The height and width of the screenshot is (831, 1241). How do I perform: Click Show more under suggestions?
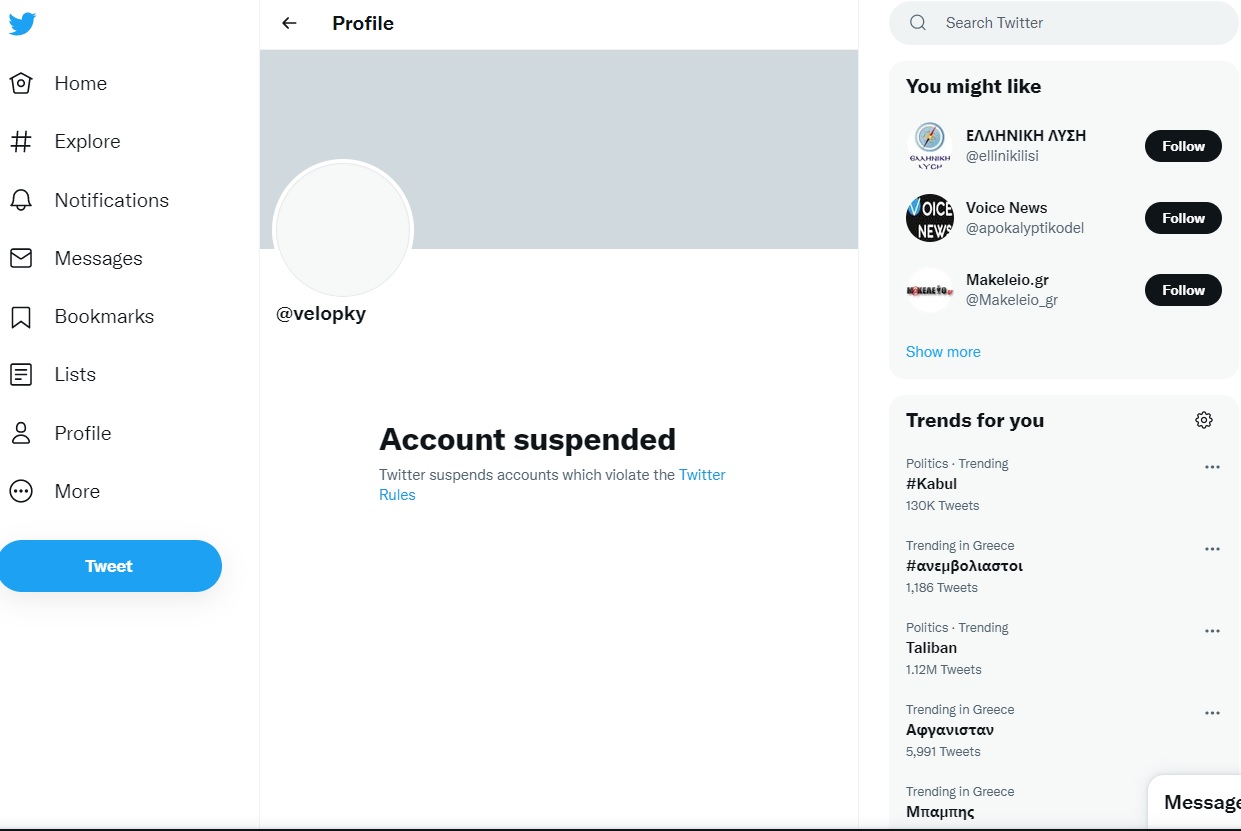(943, 352)
